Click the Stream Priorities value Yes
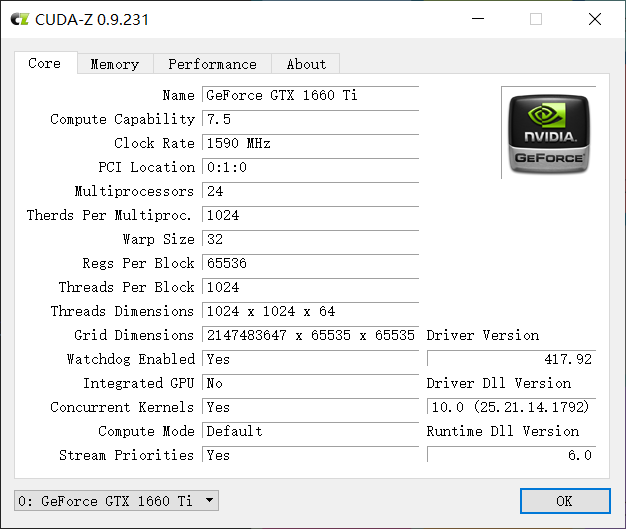The height and width of the screenshot is (529, 626). pos(310,454)
